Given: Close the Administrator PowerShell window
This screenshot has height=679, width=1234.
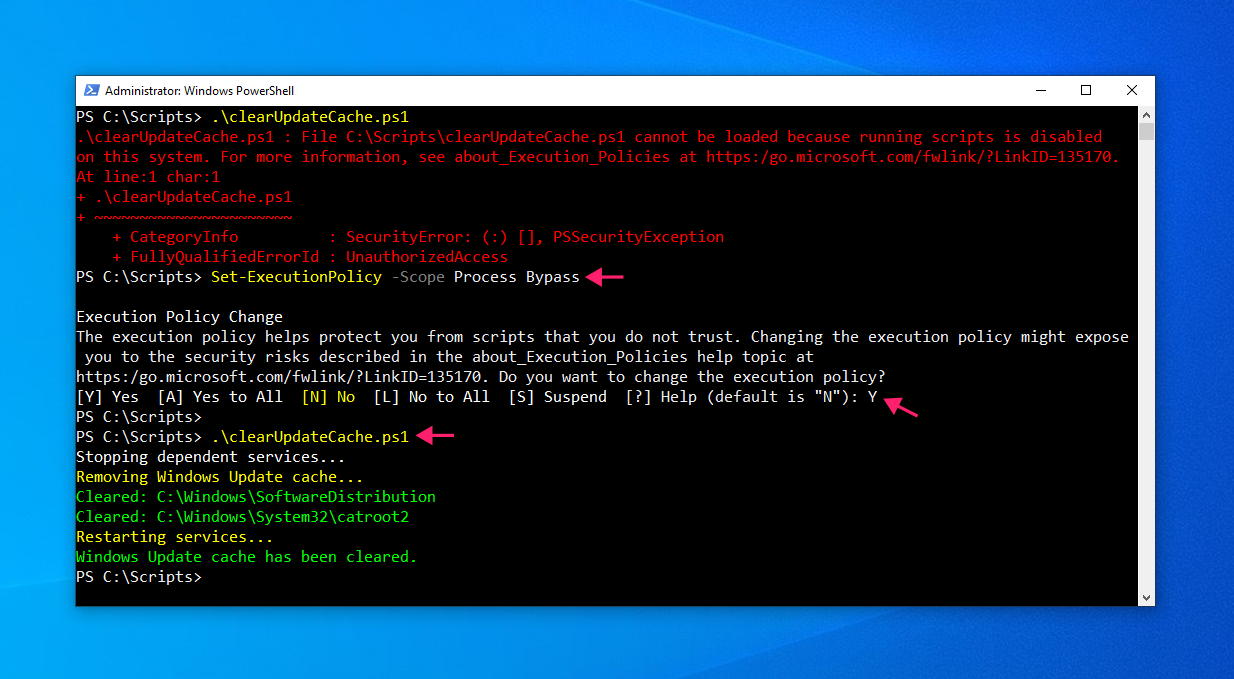Looking at the screenshot, I should click(1132, 90).
